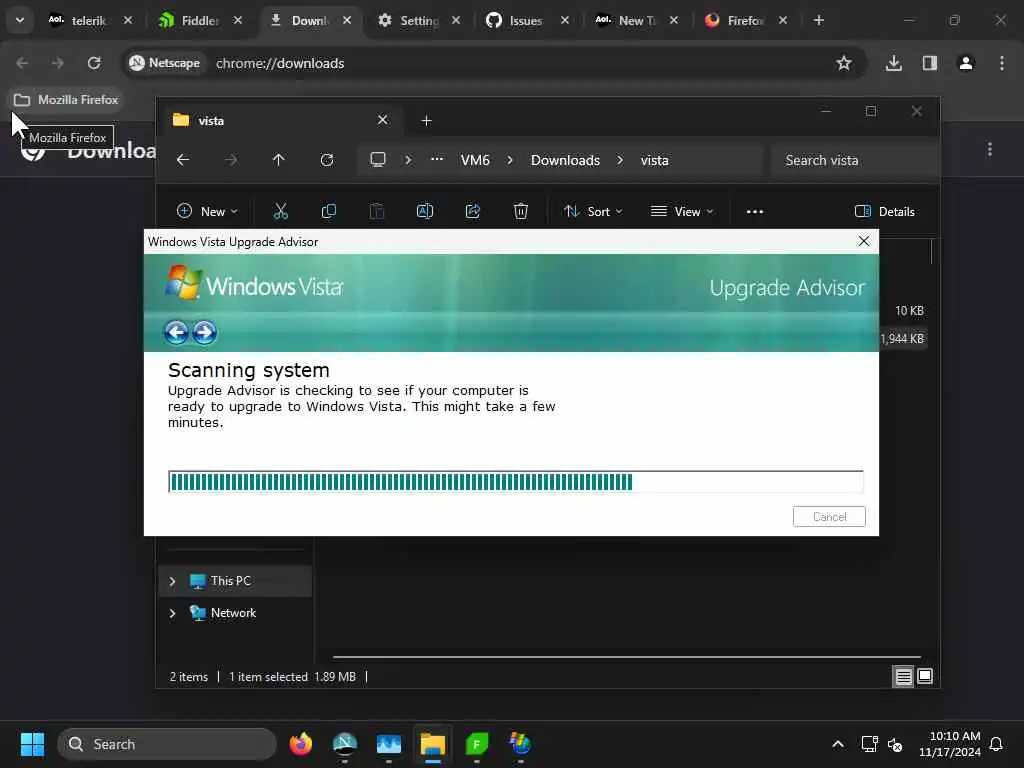This screenshot has width=1024, height=768.
Task: Switch to the GitHub Issues browser tab
Action: click(525, 20)
